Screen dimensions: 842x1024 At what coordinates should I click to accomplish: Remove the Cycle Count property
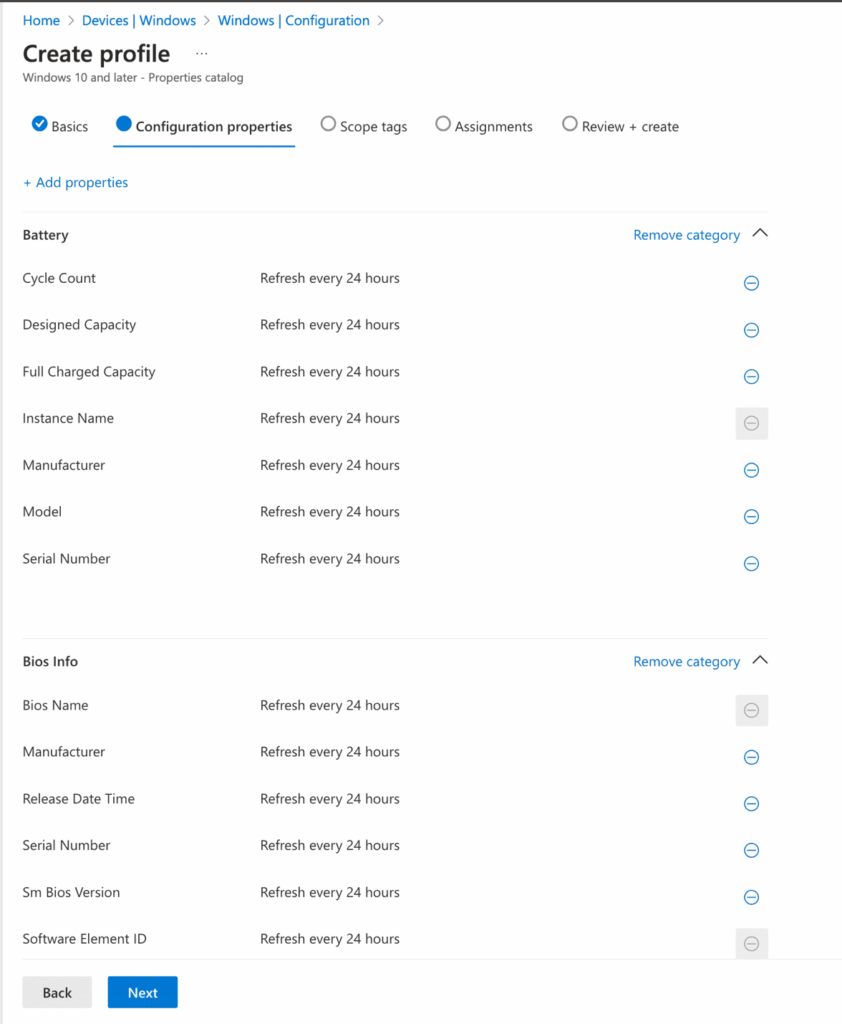tap(751, 283)
